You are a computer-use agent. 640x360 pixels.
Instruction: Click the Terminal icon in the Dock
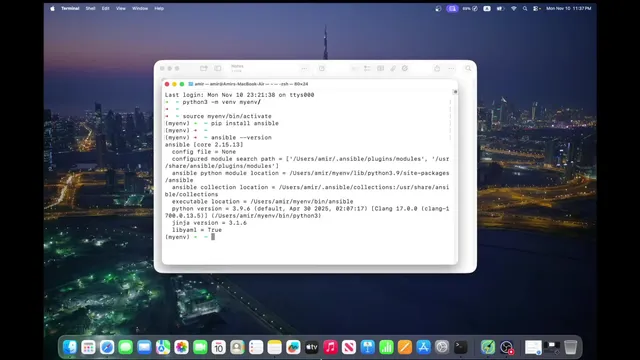pos(461,347)
